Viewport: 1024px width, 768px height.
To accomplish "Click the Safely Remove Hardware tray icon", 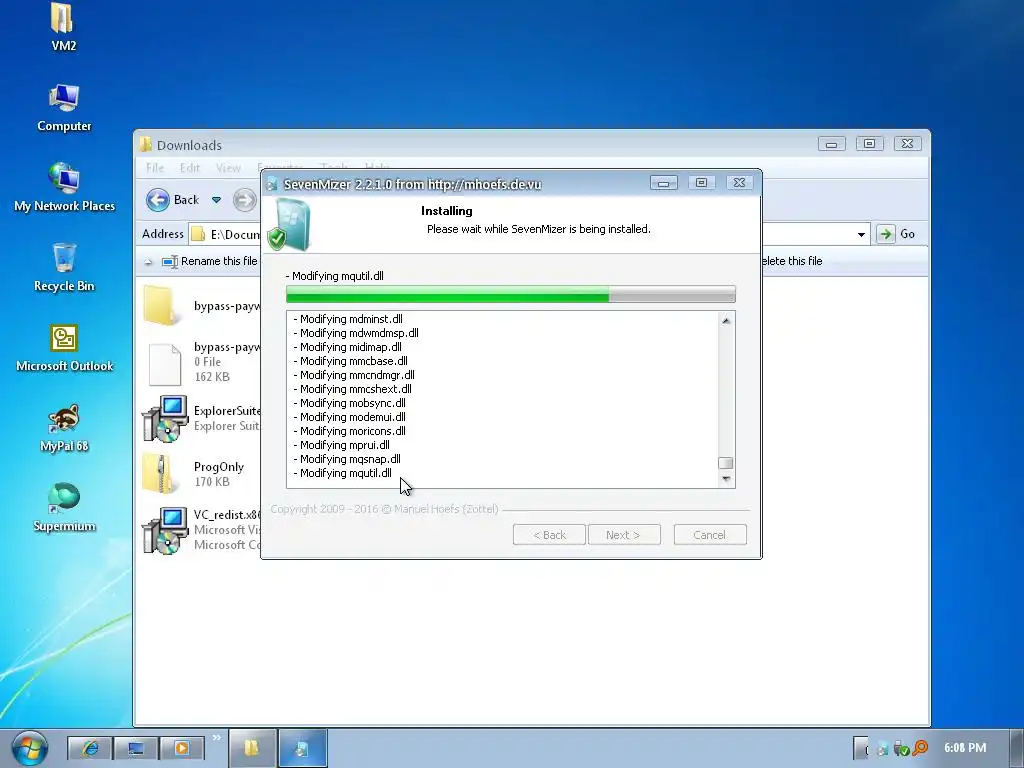I will 902,748.
